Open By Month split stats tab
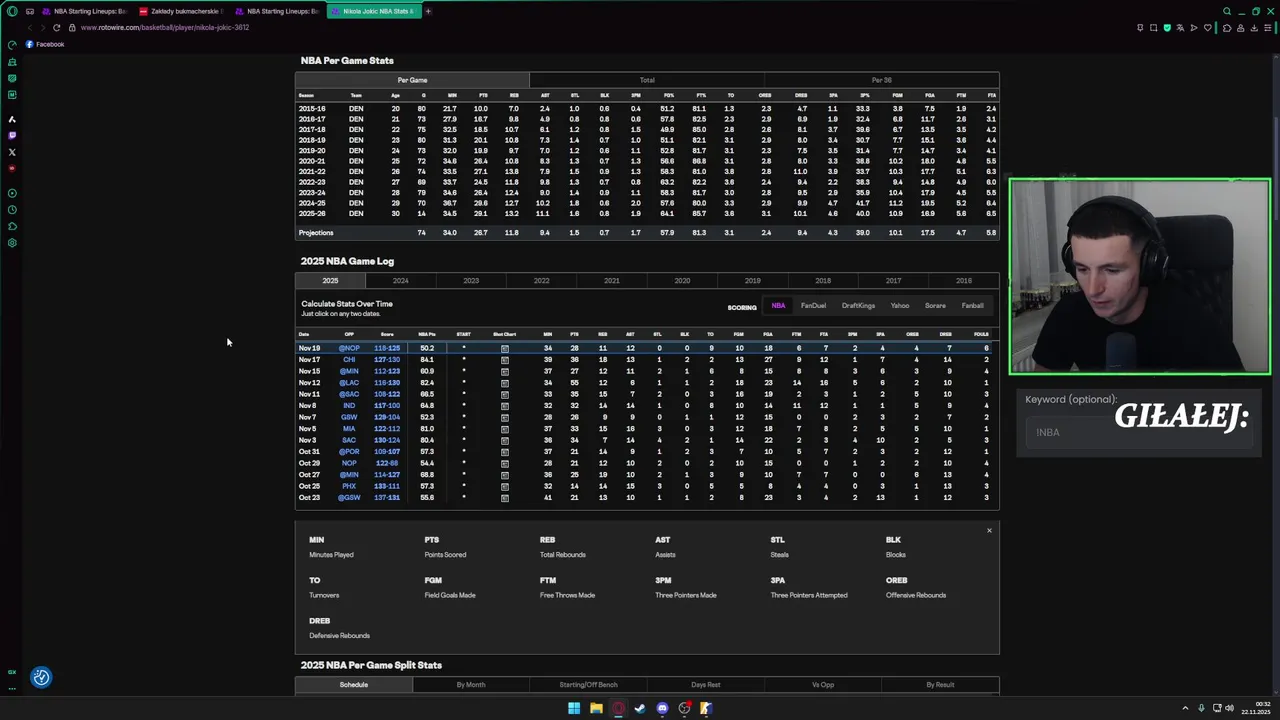Image resolution: width=1280 pixels, height=720 pixels. point(471,685)
